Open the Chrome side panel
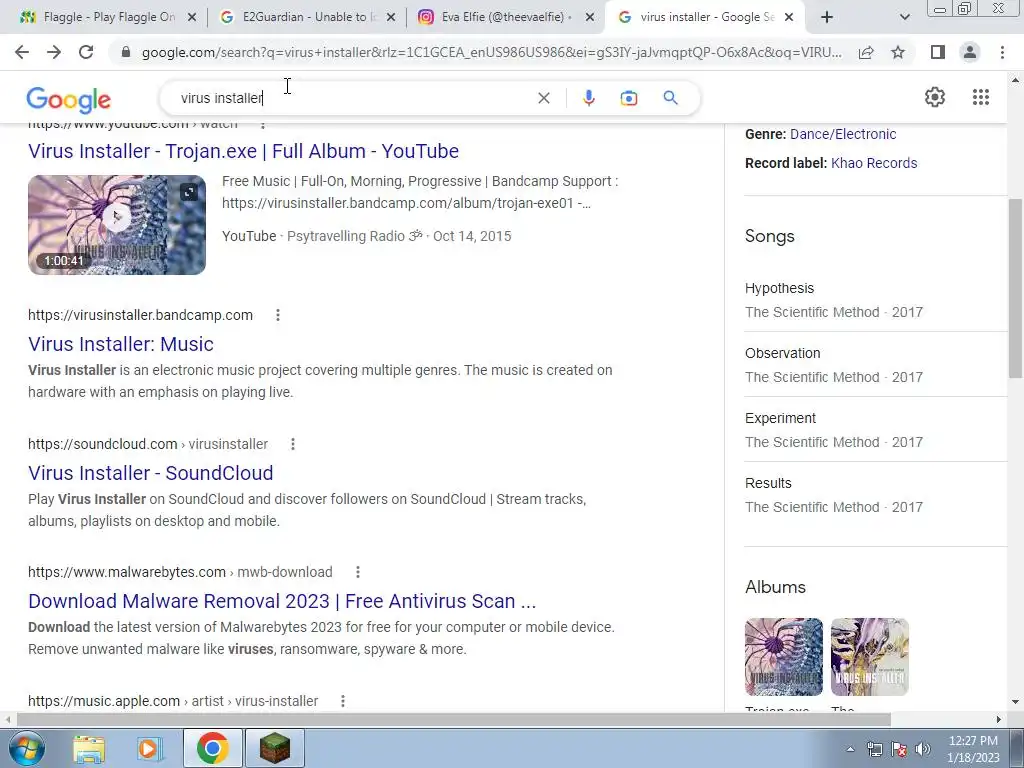This screenshot has height=768, width=1024. (x=938, y=52)
